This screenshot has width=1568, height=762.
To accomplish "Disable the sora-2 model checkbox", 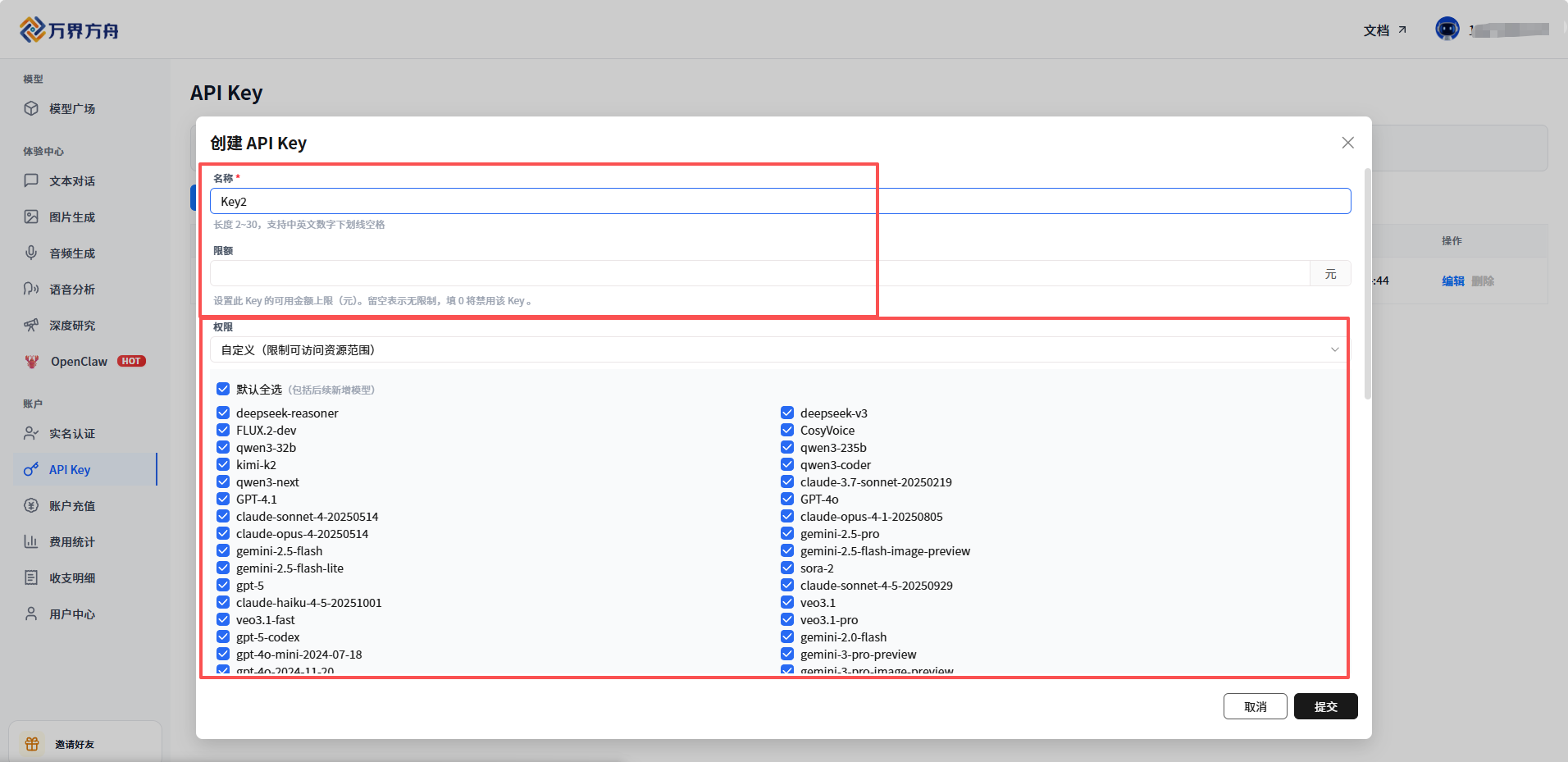I will click(x=787, y=568).
